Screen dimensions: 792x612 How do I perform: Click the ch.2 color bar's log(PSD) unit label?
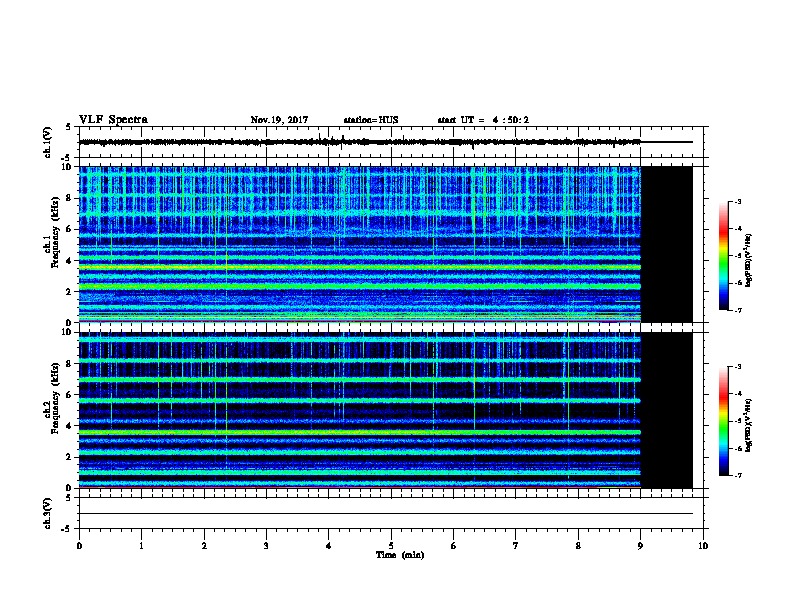[x=748, y=425]
